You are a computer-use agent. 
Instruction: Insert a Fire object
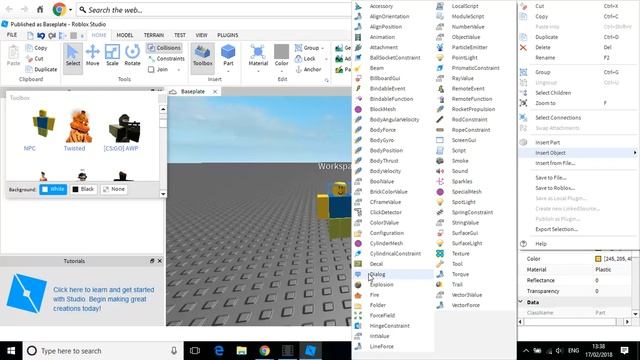pyautogui.click(x=374, y=295)
